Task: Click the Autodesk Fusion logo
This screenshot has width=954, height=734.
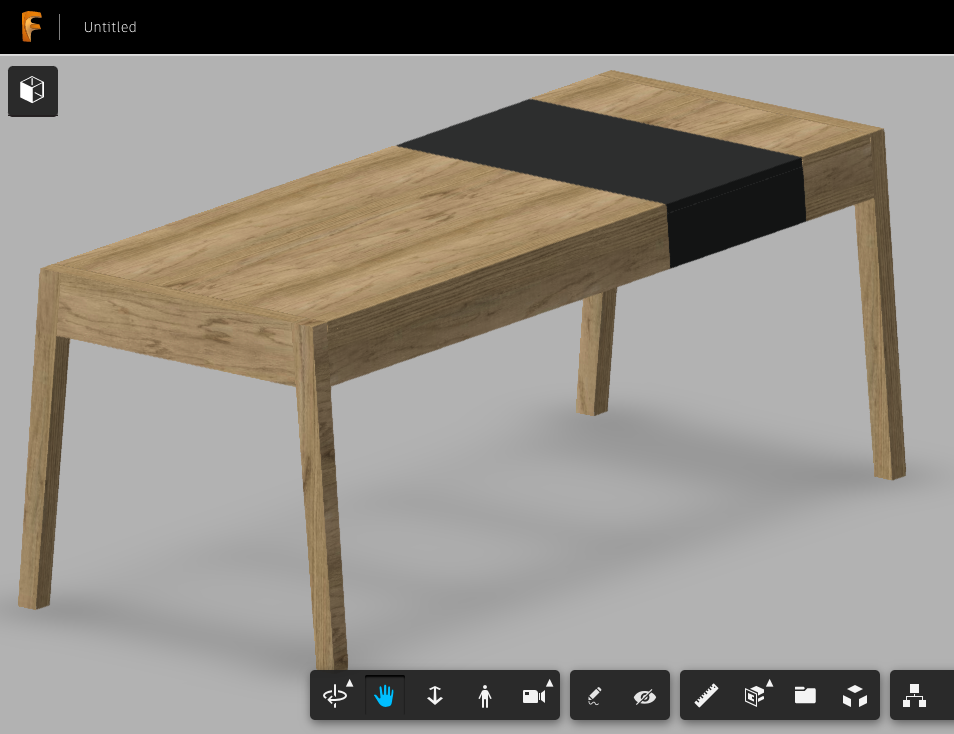Action: (32, 27)
